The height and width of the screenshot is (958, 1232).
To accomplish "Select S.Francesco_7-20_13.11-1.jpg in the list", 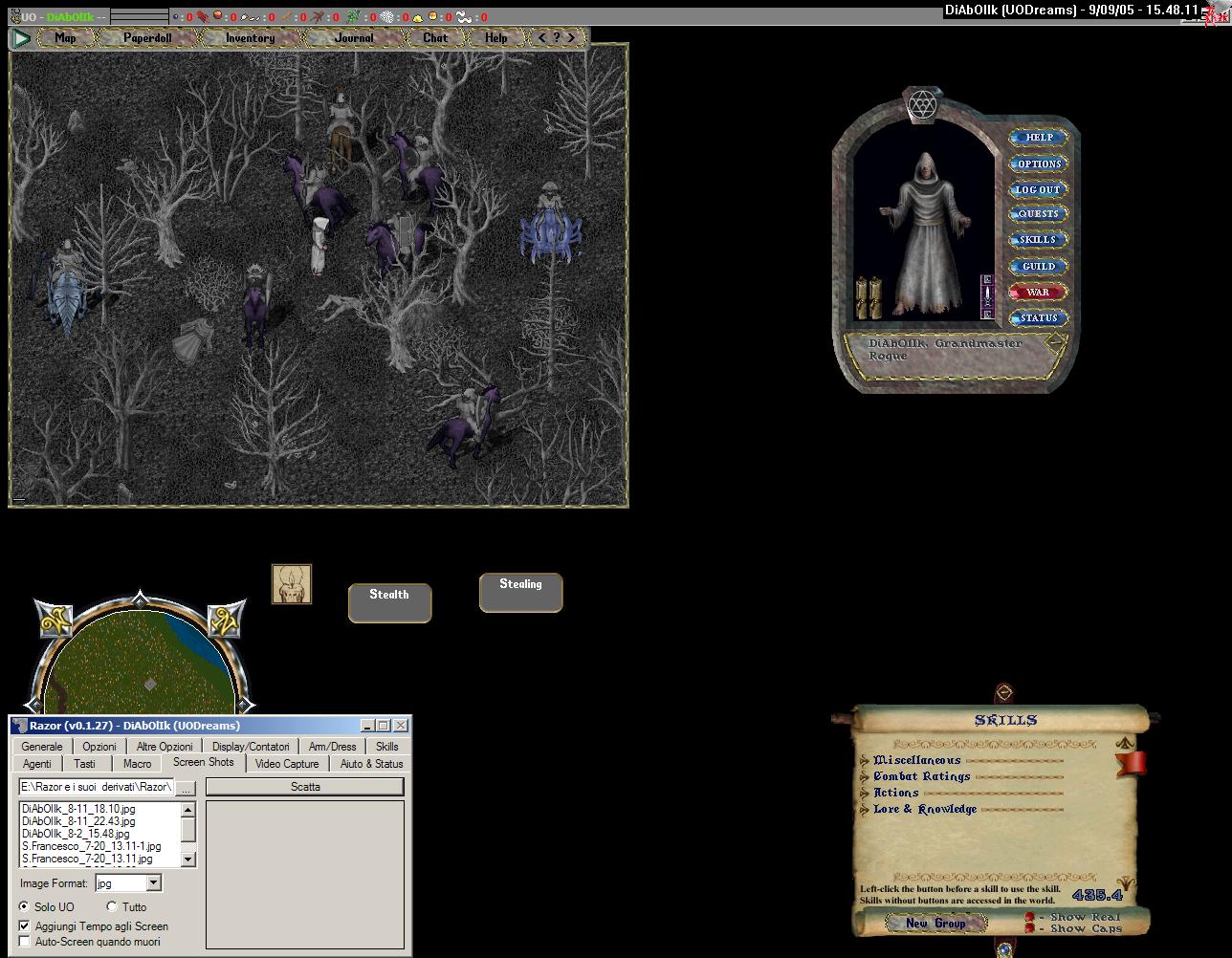I will pyautogui.click(x=92, y=846).
